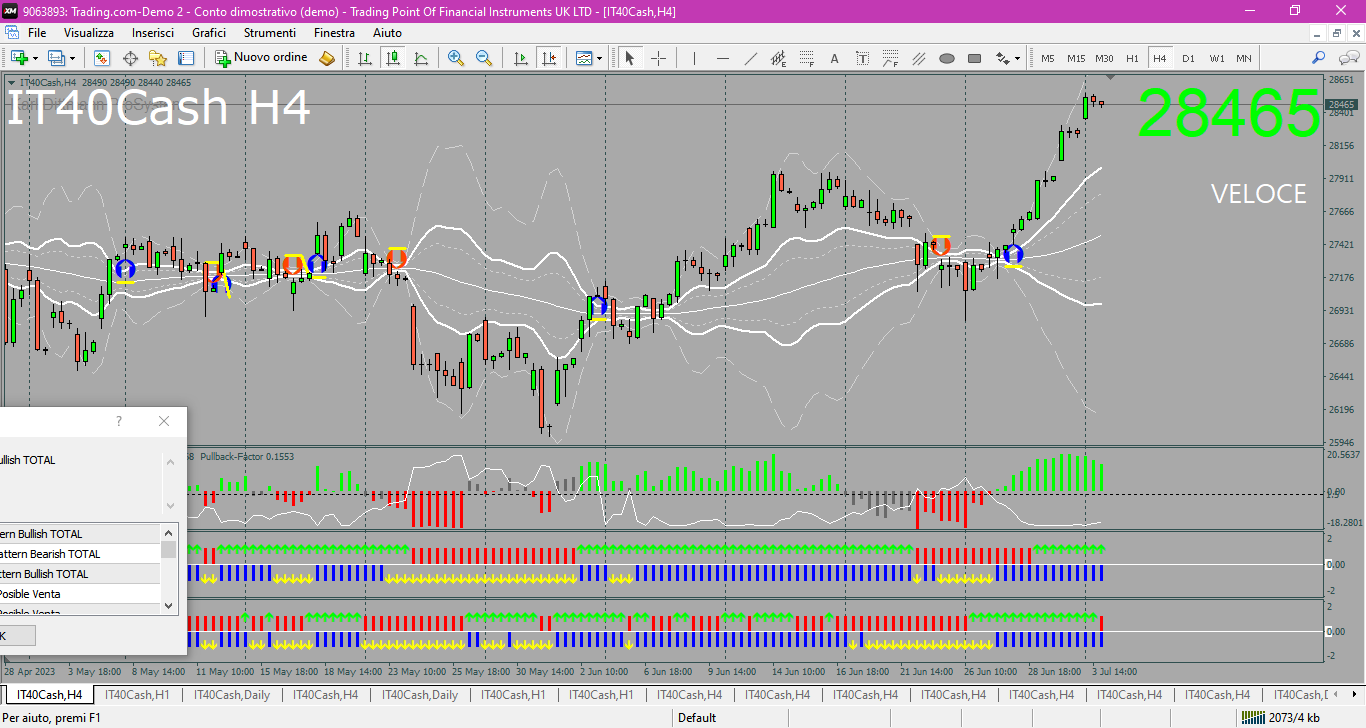Select the equidistant channel tool
Viewport: 1366px width, 728px height.
778,58
